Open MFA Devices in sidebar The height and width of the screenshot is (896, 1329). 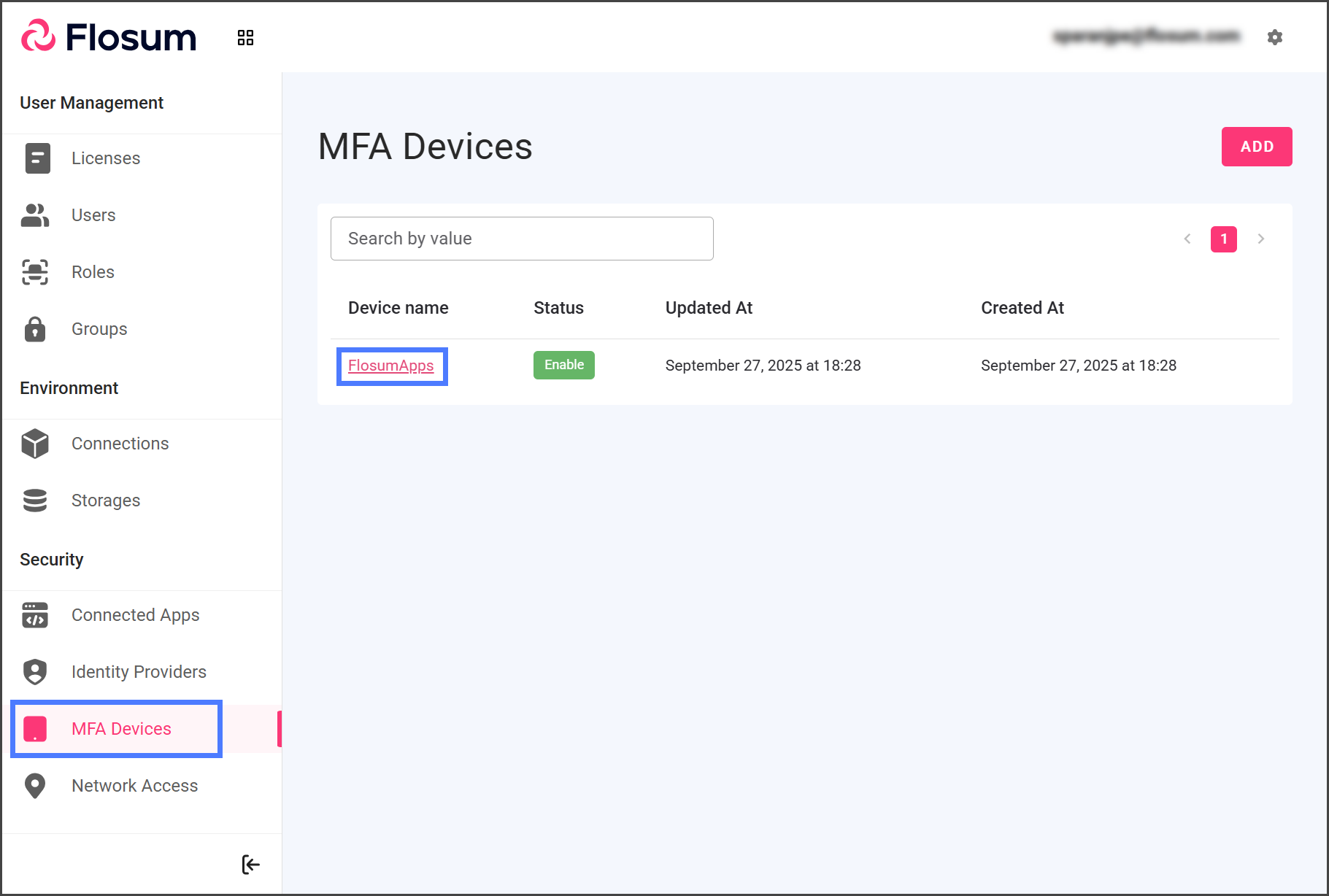121,729
